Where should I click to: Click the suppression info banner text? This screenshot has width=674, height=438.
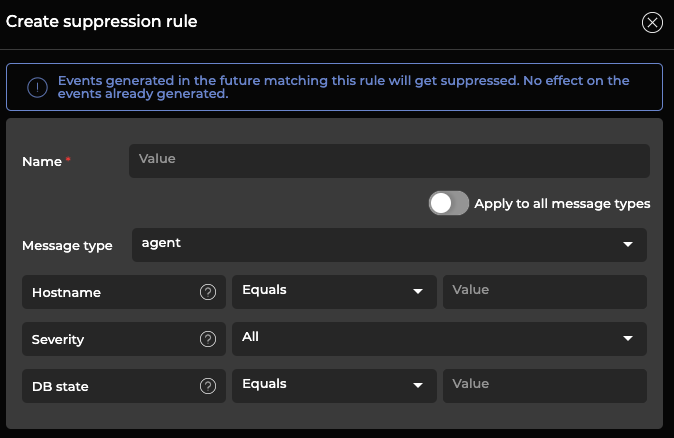click(x=343, y=88)
